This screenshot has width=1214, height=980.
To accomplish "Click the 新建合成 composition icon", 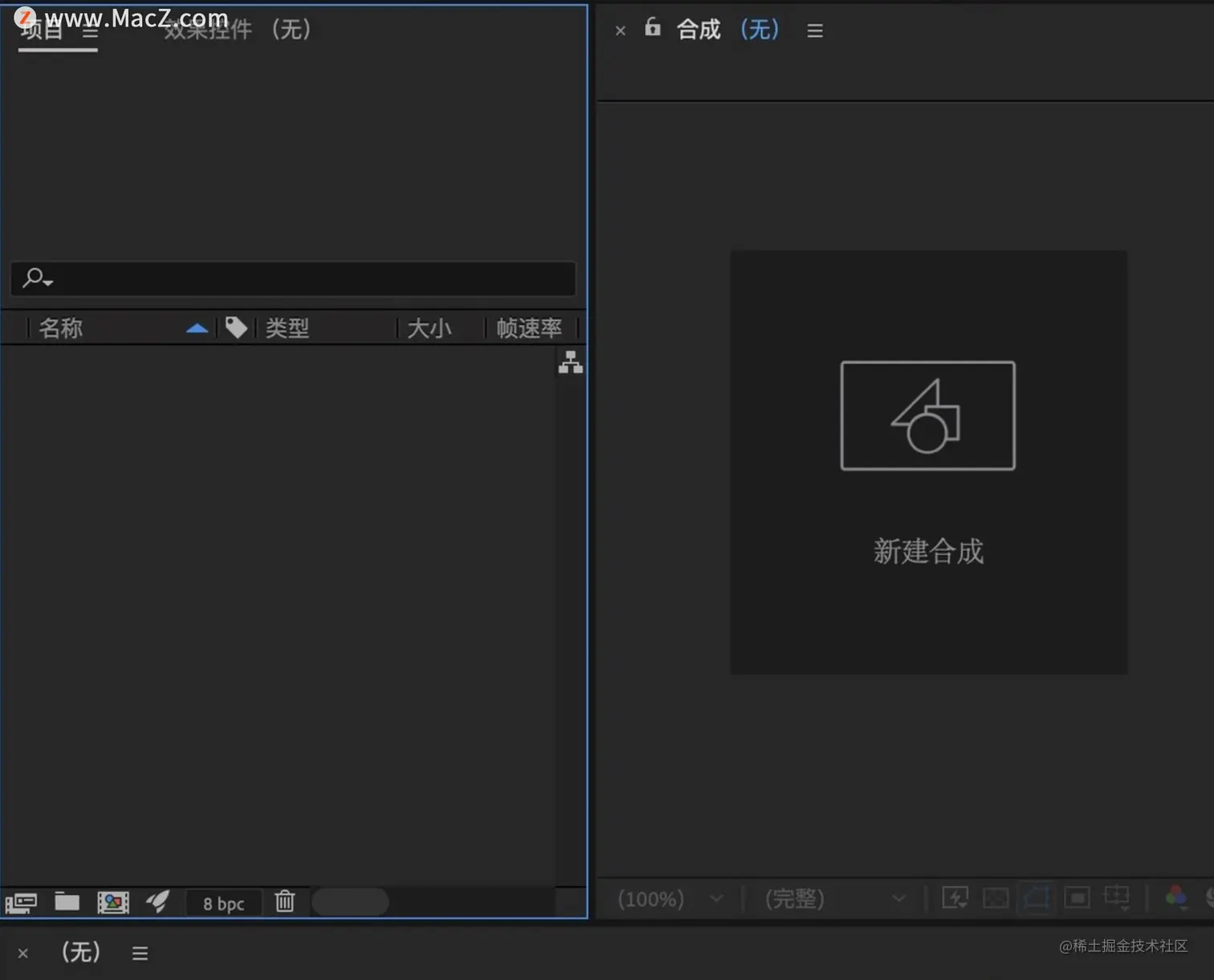I will (x=928, y=416).
